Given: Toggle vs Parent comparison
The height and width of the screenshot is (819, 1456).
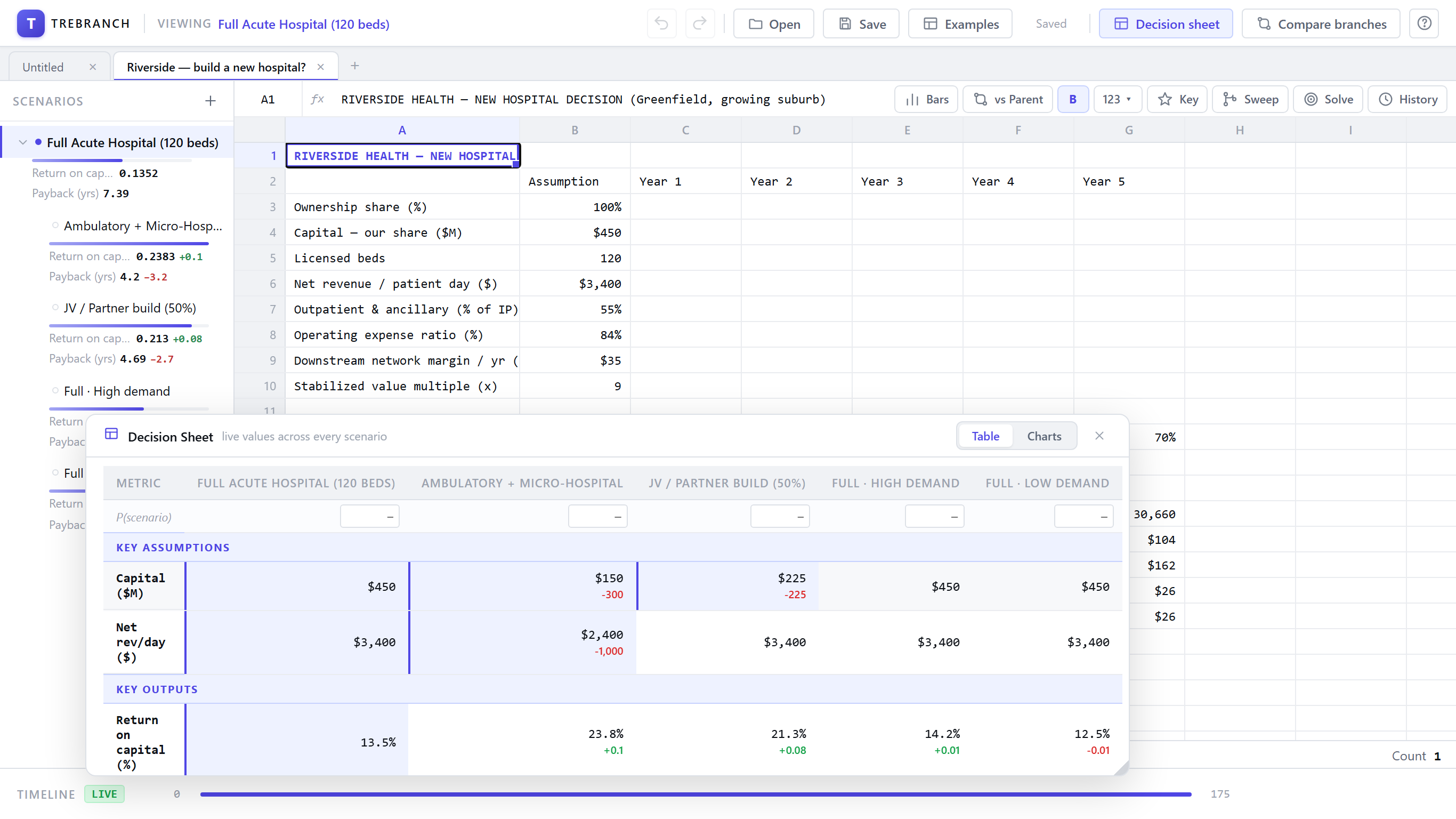Looking at the screenshot, I should (x=1007, y=99).
